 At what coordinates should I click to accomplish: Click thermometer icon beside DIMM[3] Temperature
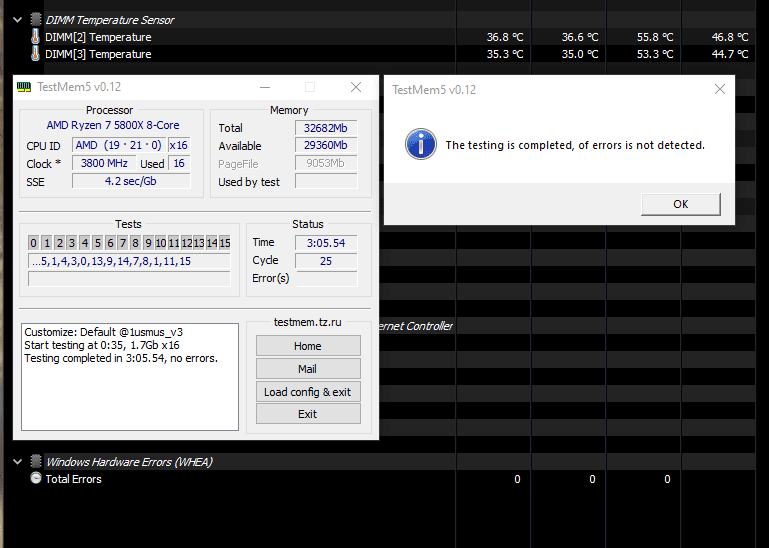(x=35, y=53)
